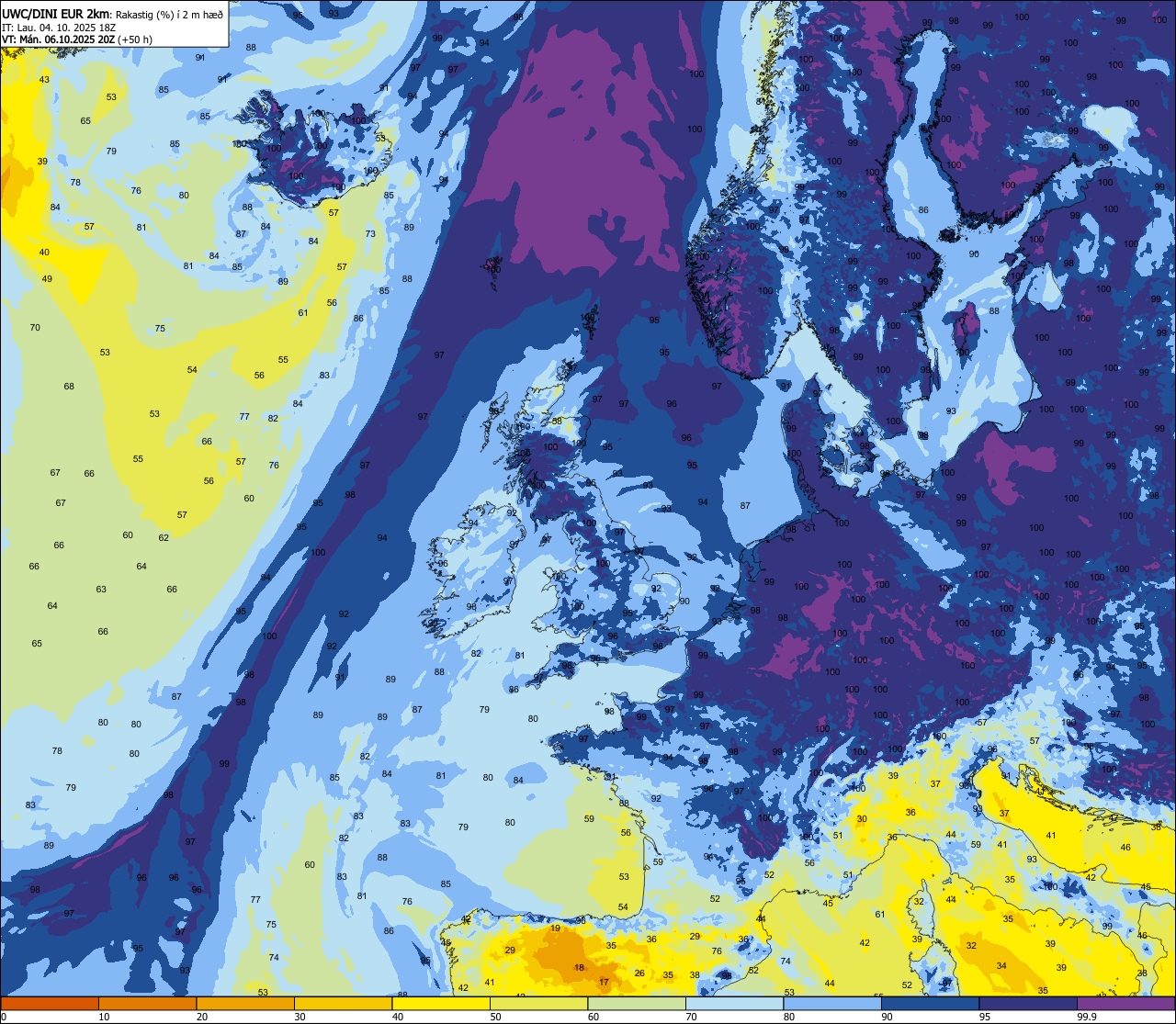Click the legend tick label '40' under the colorbar

(x=398, y=1016)
